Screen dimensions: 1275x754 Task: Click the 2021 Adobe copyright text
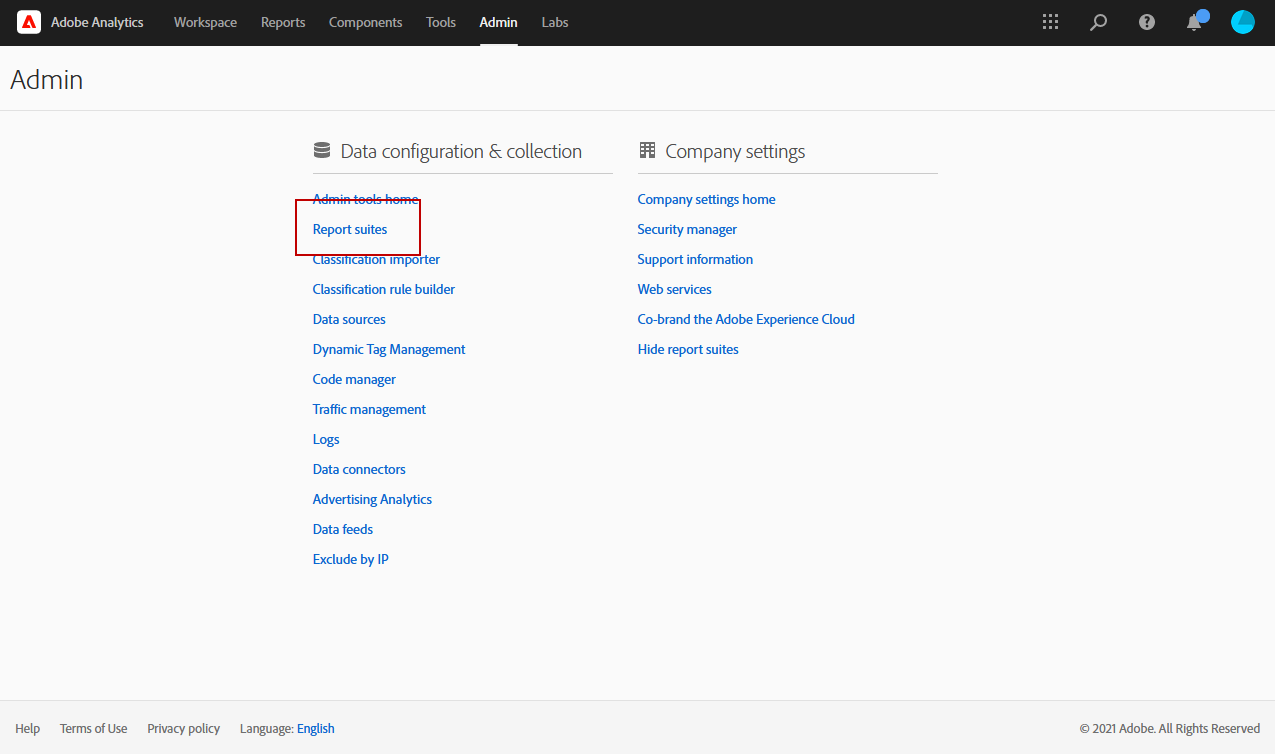(x=1170, y=728)
